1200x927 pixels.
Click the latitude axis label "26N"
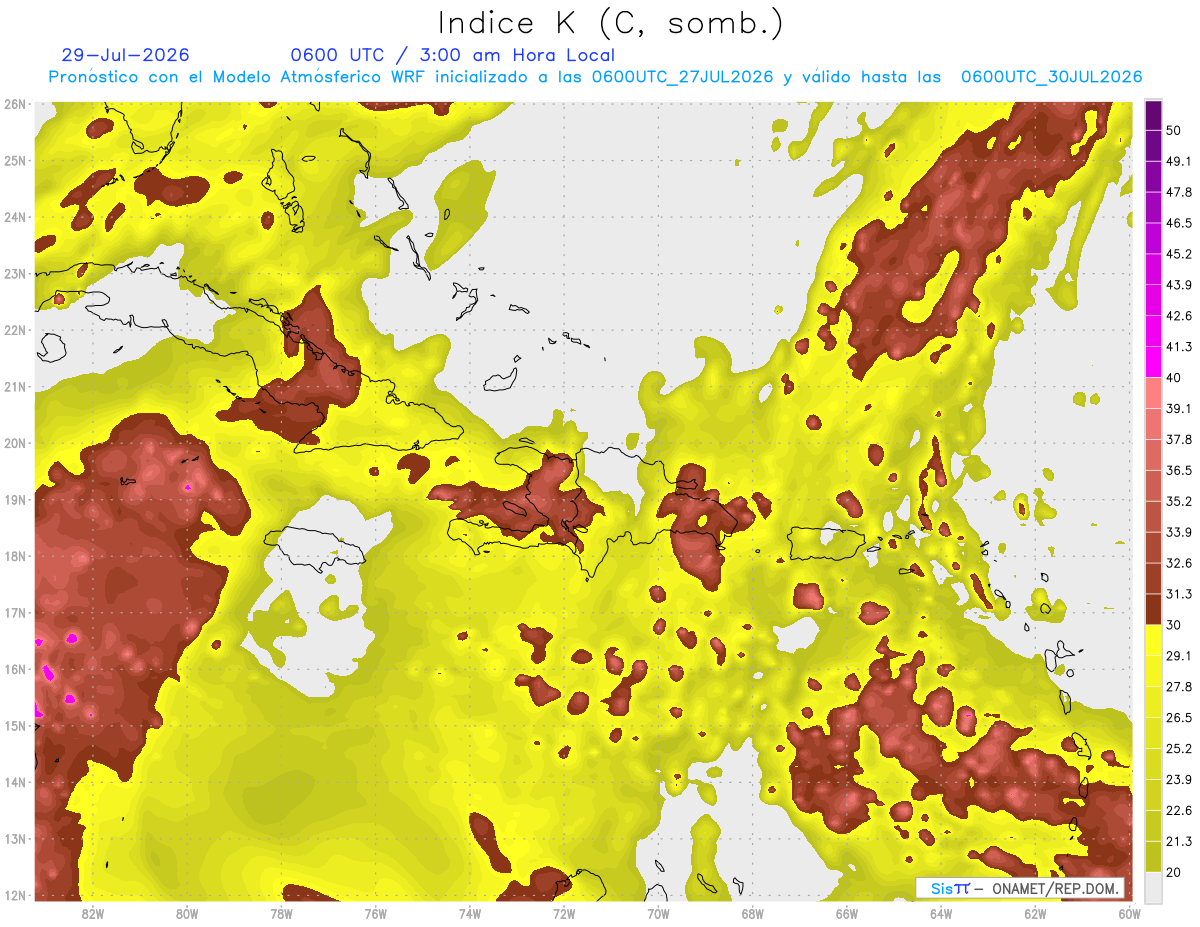15,104
